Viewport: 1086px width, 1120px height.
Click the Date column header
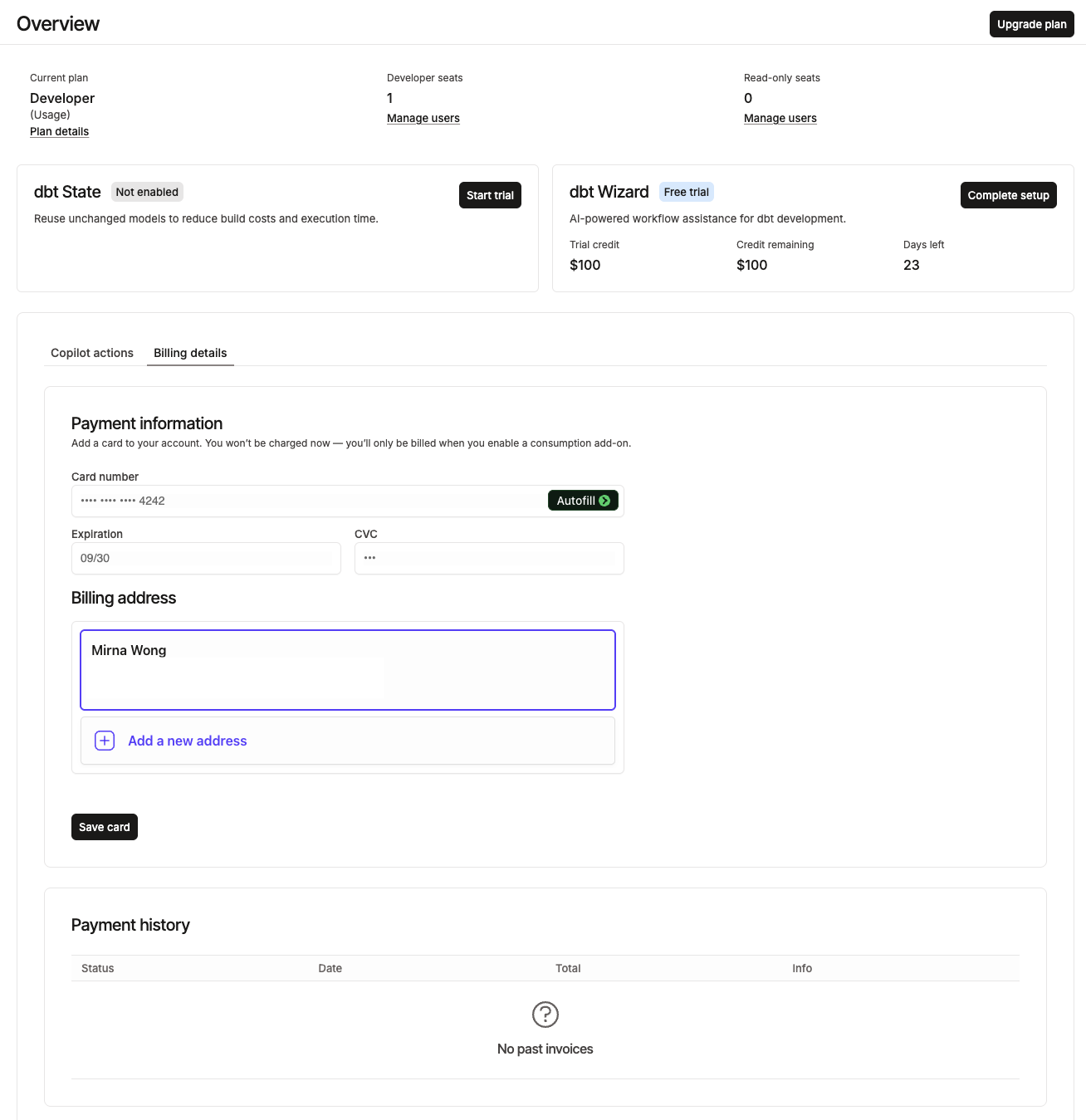click(x=330, y=968)
